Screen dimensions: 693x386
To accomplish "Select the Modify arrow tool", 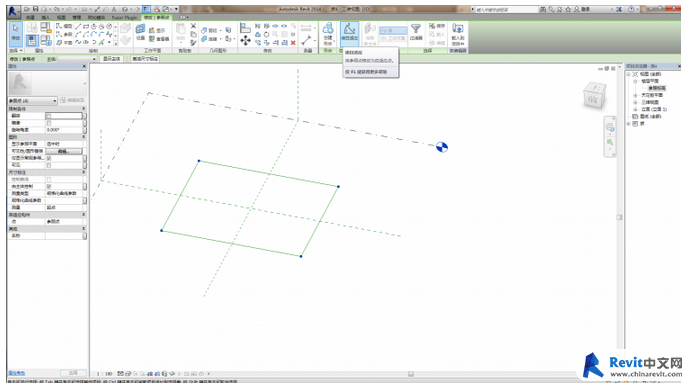I will (x=15, y=33).
